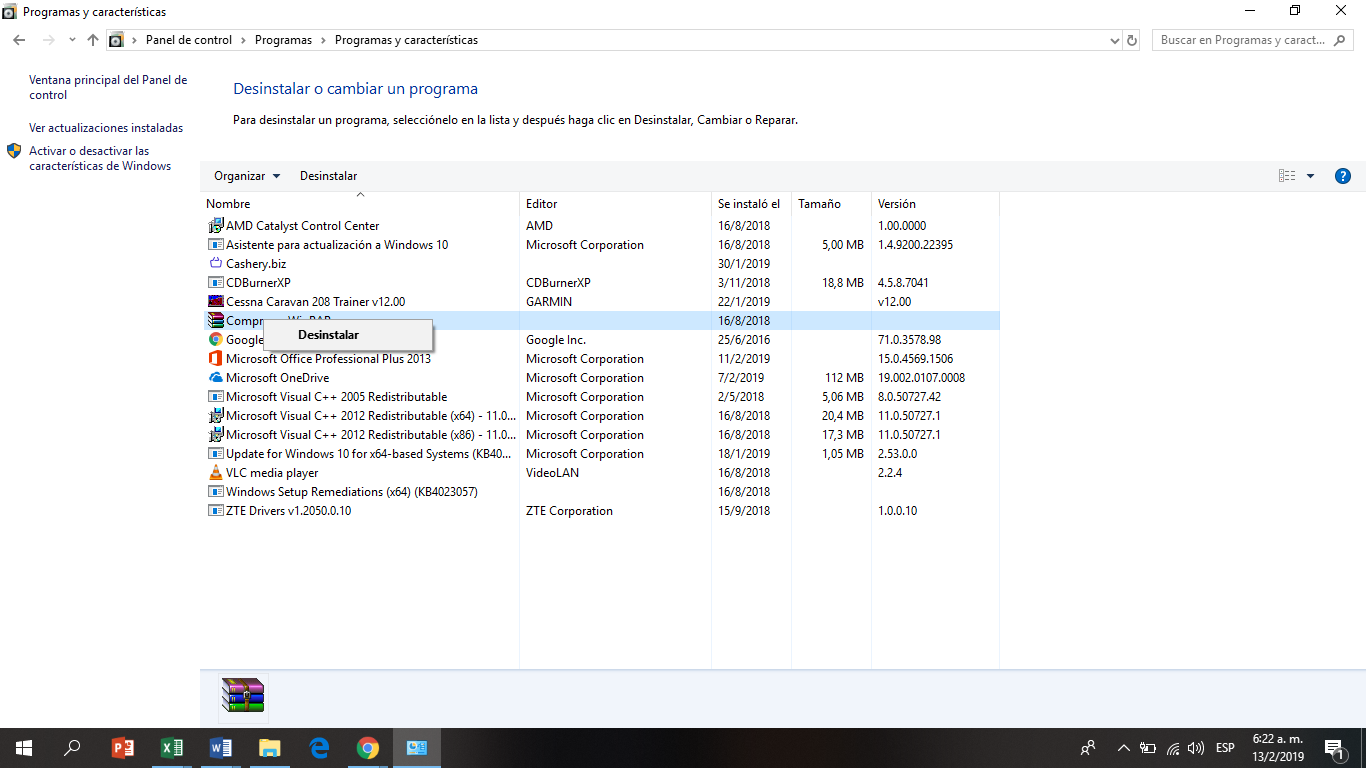Screen dimensions: 1366x768
Task: Open the Windows Start menu
Action: 24,748
